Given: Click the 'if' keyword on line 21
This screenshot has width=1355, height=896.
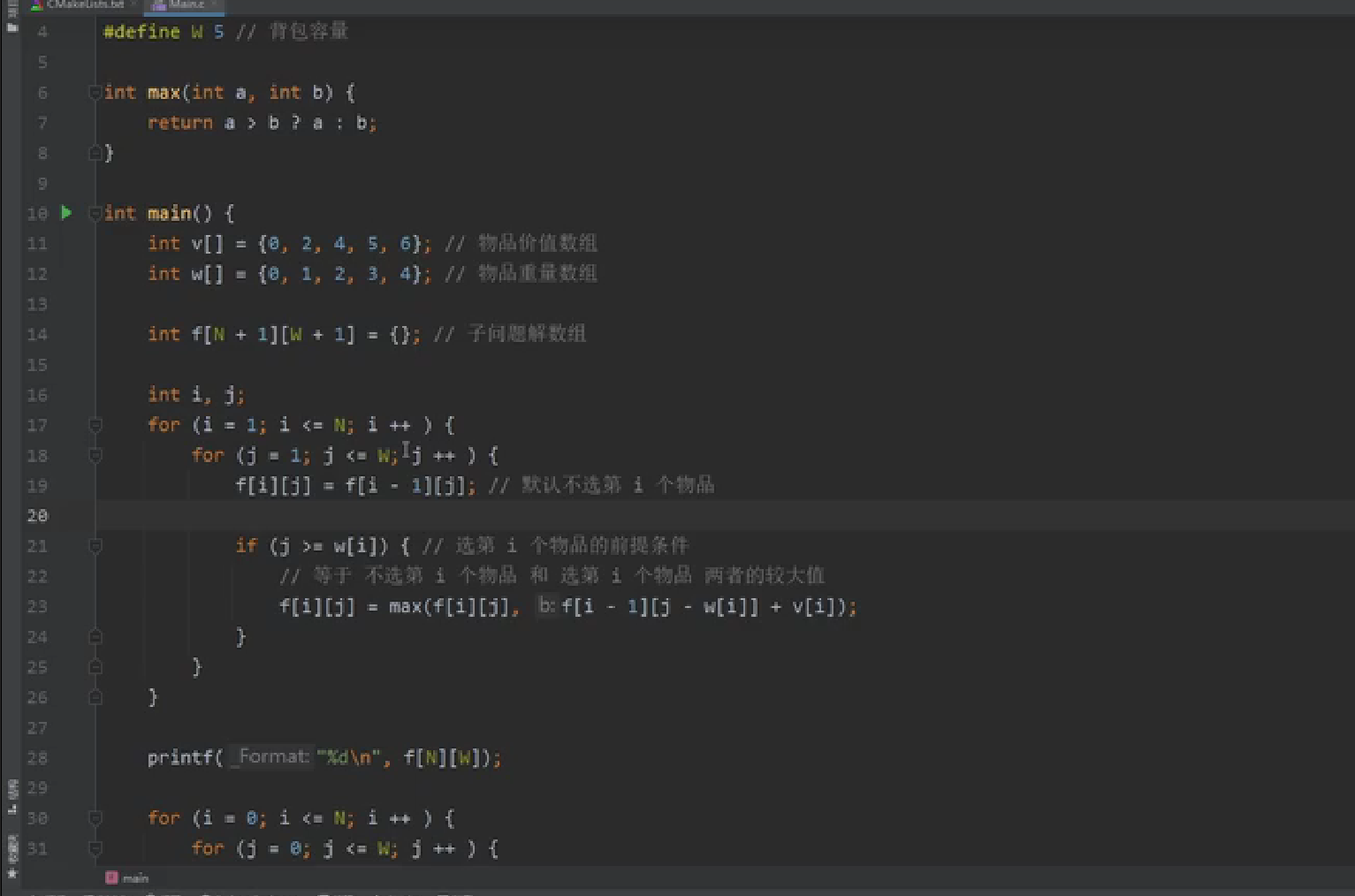Looking at the screenshot, I should 246,546.
